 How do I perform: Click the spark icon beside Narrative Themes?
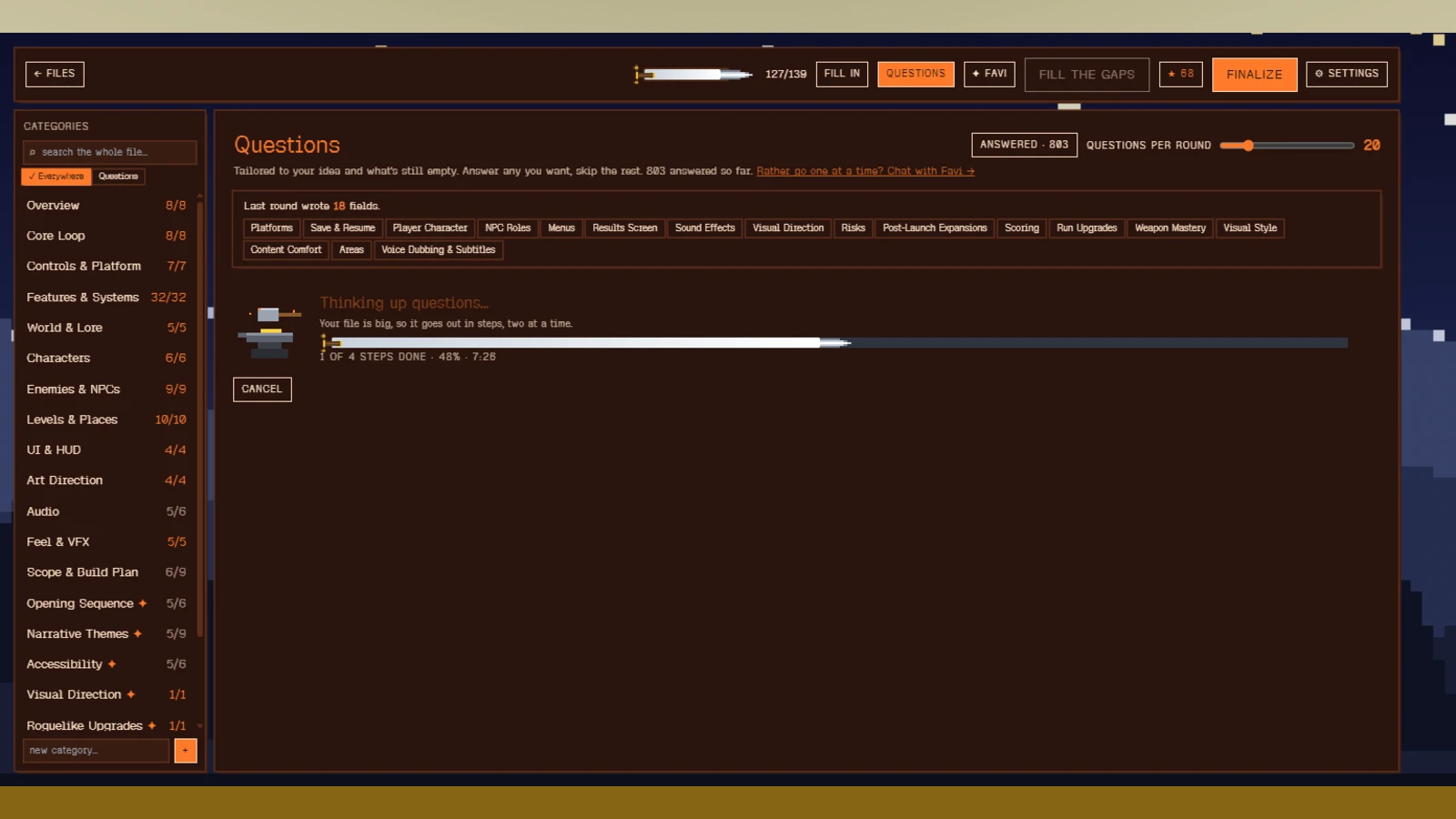coord(137,634)
